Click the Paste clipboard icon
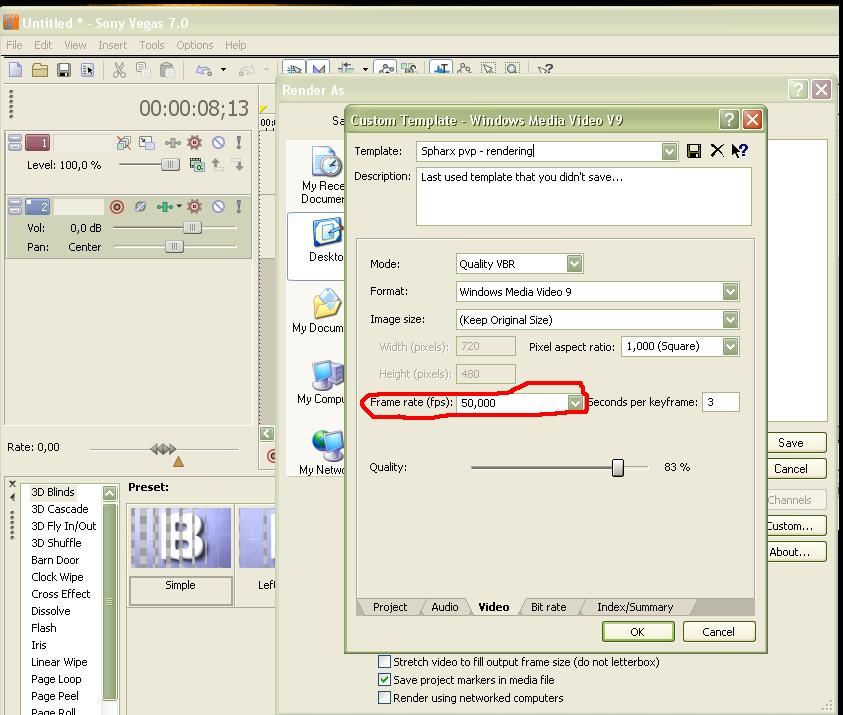This screenshot has height=715, width=843. click(x=167, y=70)
